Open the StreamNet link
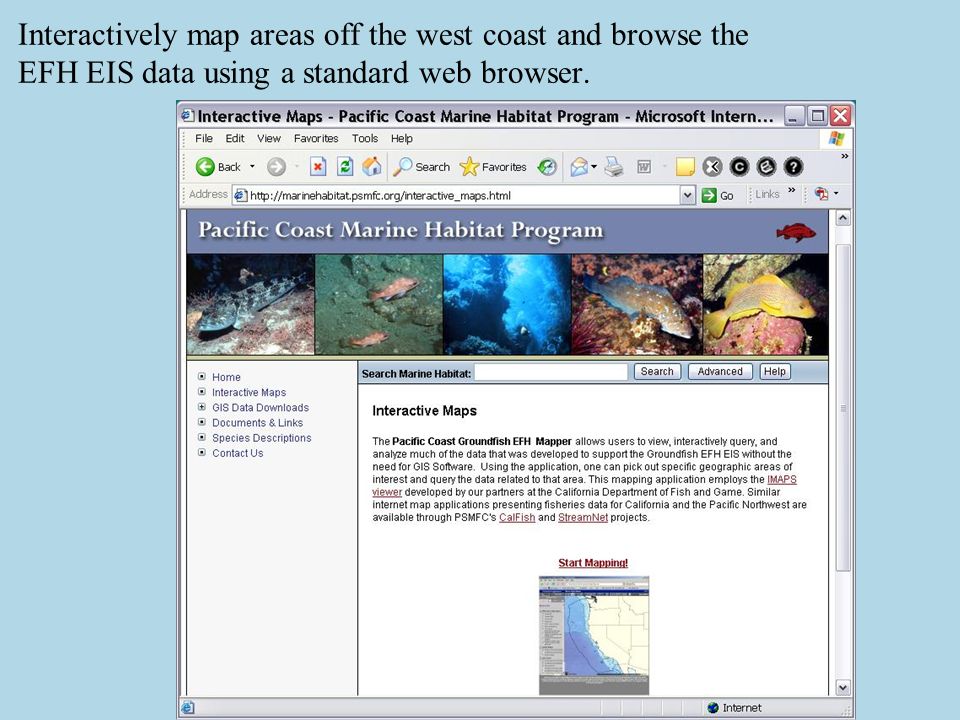Viewport: 960px width, 720px height. (583, 517)
